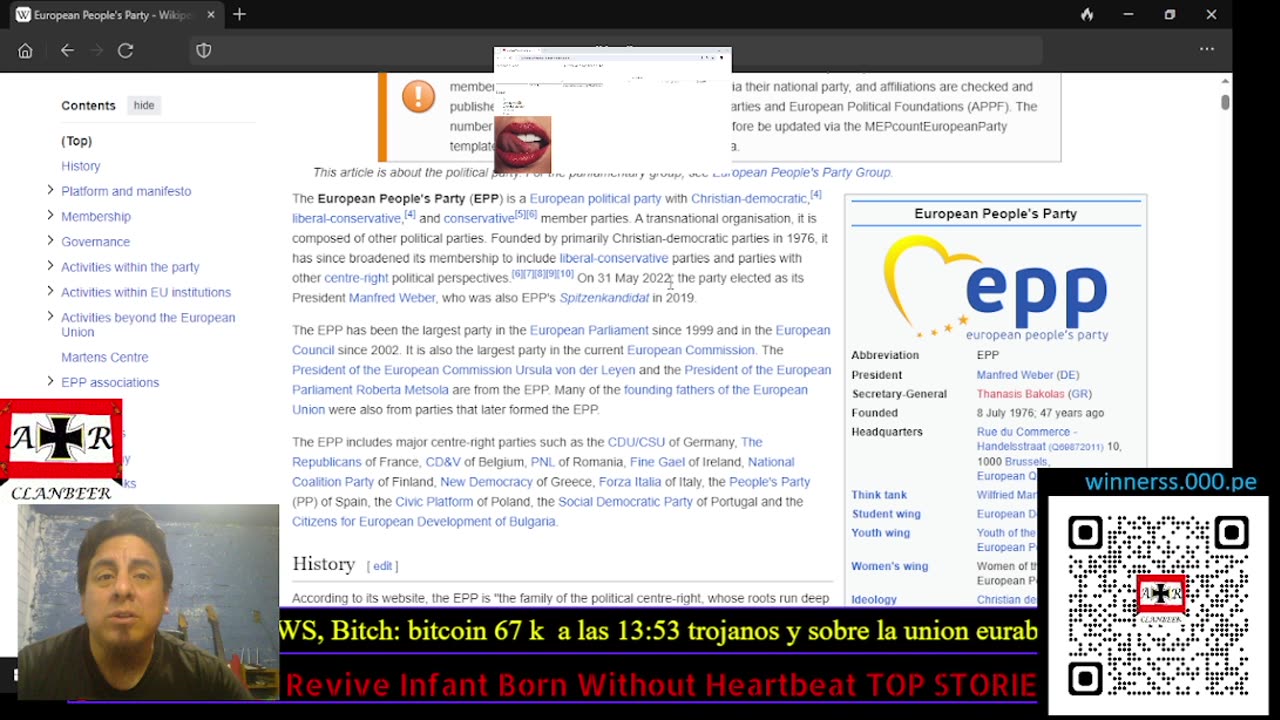Open the Forza Italia link

click(630, 482)
